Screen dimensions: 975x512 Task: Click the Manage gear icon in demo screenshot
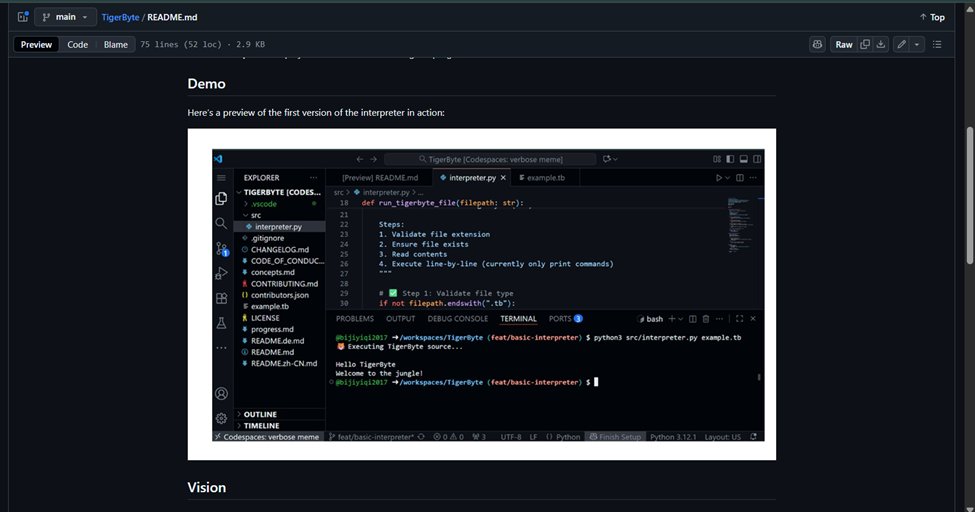click(221, 419)
